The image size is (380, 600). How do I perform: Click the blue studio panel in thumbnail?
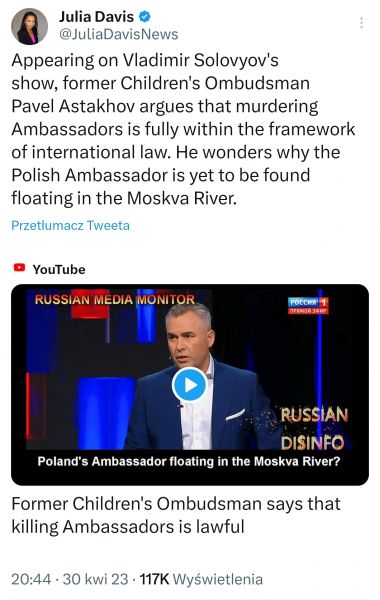coord(106,413)
